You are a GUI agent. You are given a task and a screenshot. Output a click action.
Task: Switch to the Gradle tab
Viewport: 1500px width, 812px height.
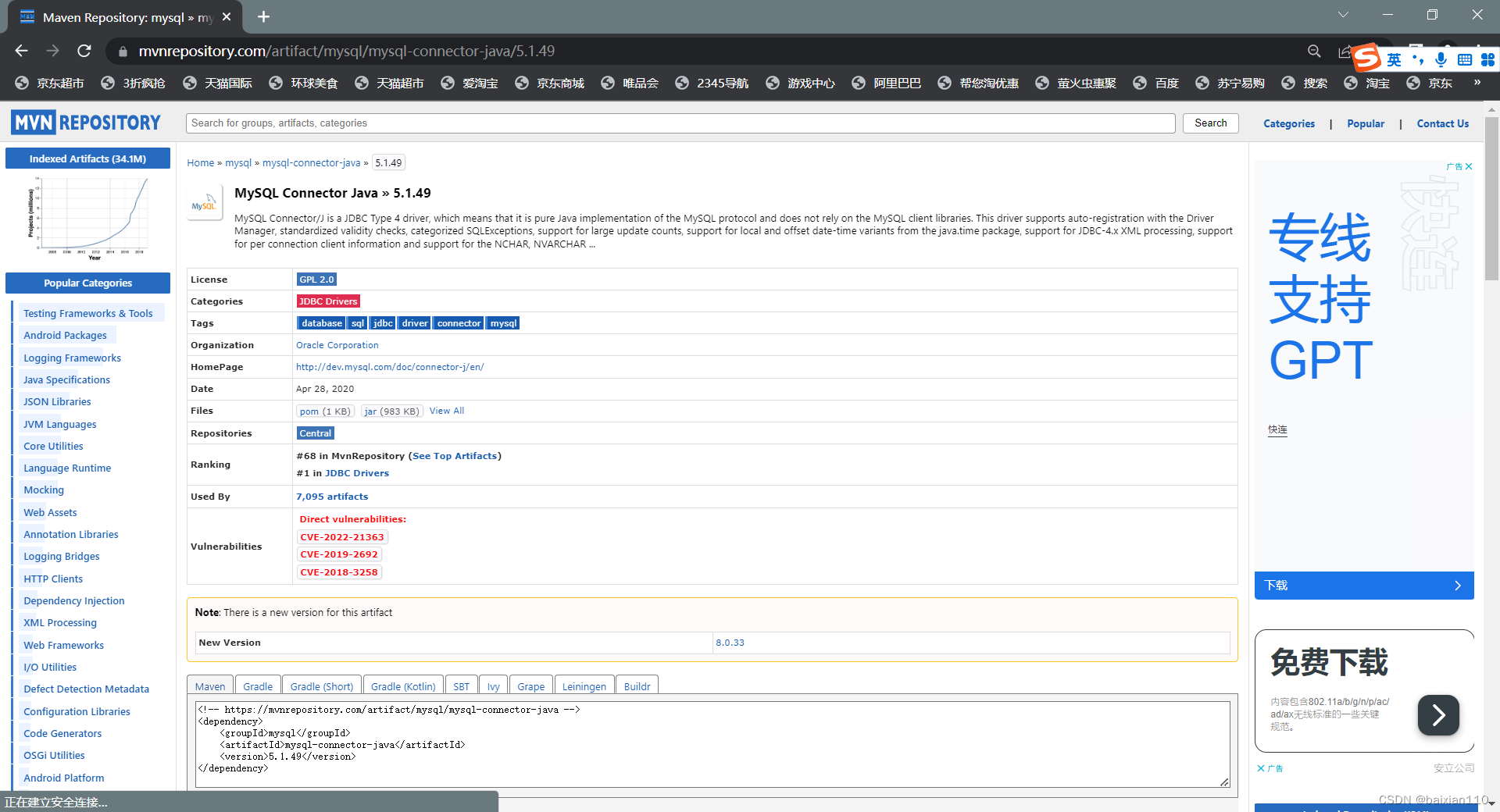258,686
